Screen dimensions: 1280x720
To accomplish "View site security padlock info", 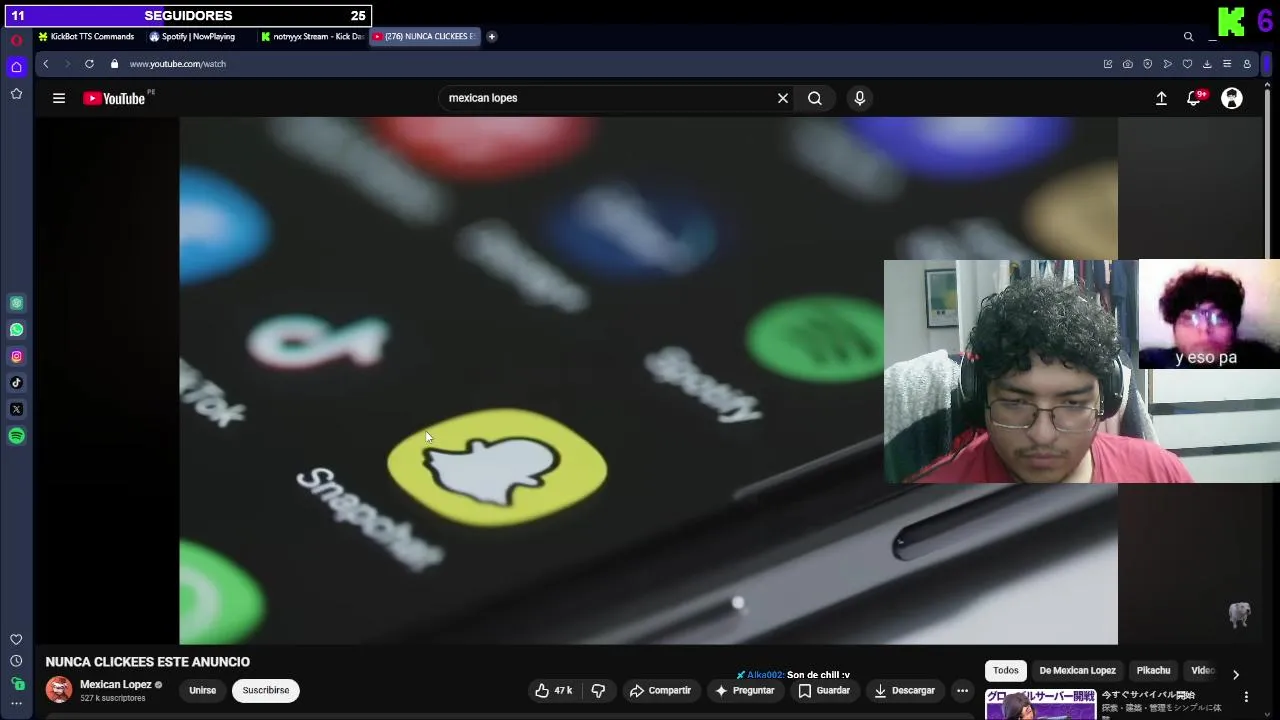I will click(x=114, y=64).
